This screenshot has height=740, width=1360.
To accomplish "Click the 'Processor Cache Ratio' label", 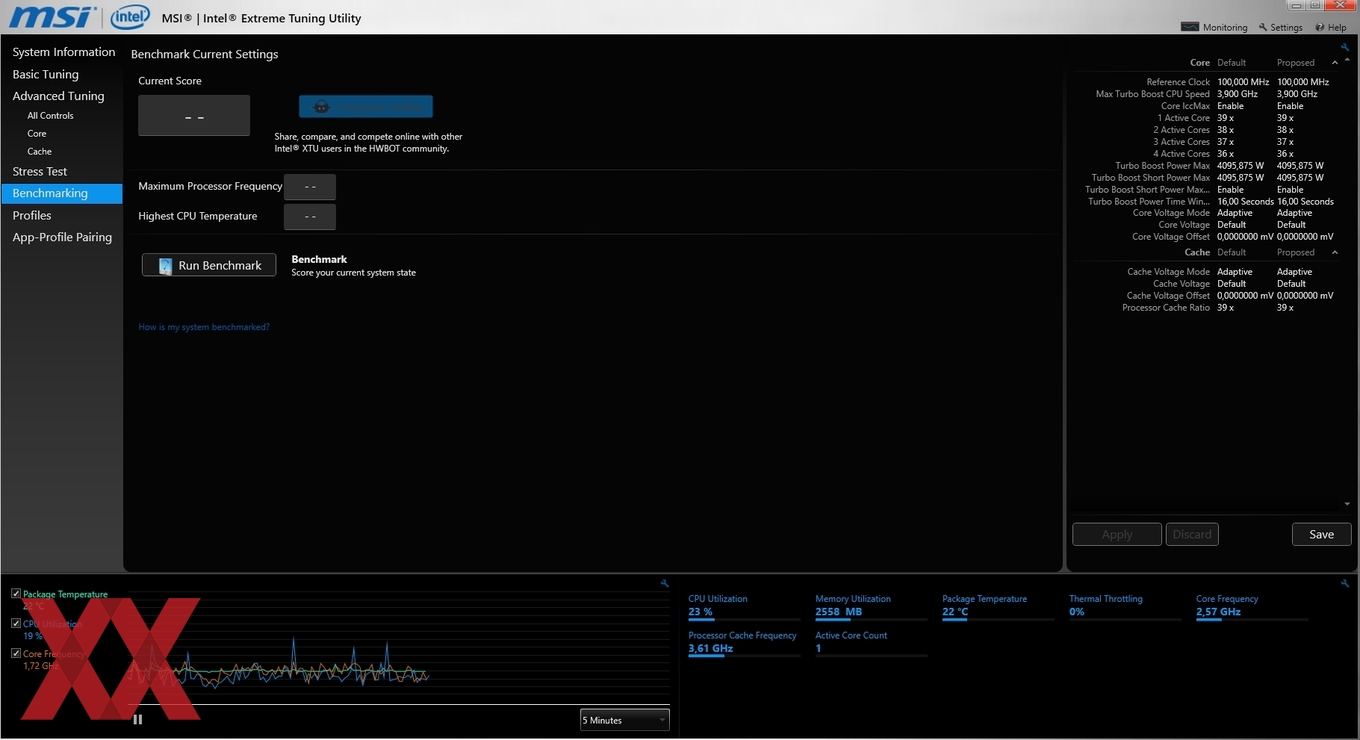I will pos(1166,308).
